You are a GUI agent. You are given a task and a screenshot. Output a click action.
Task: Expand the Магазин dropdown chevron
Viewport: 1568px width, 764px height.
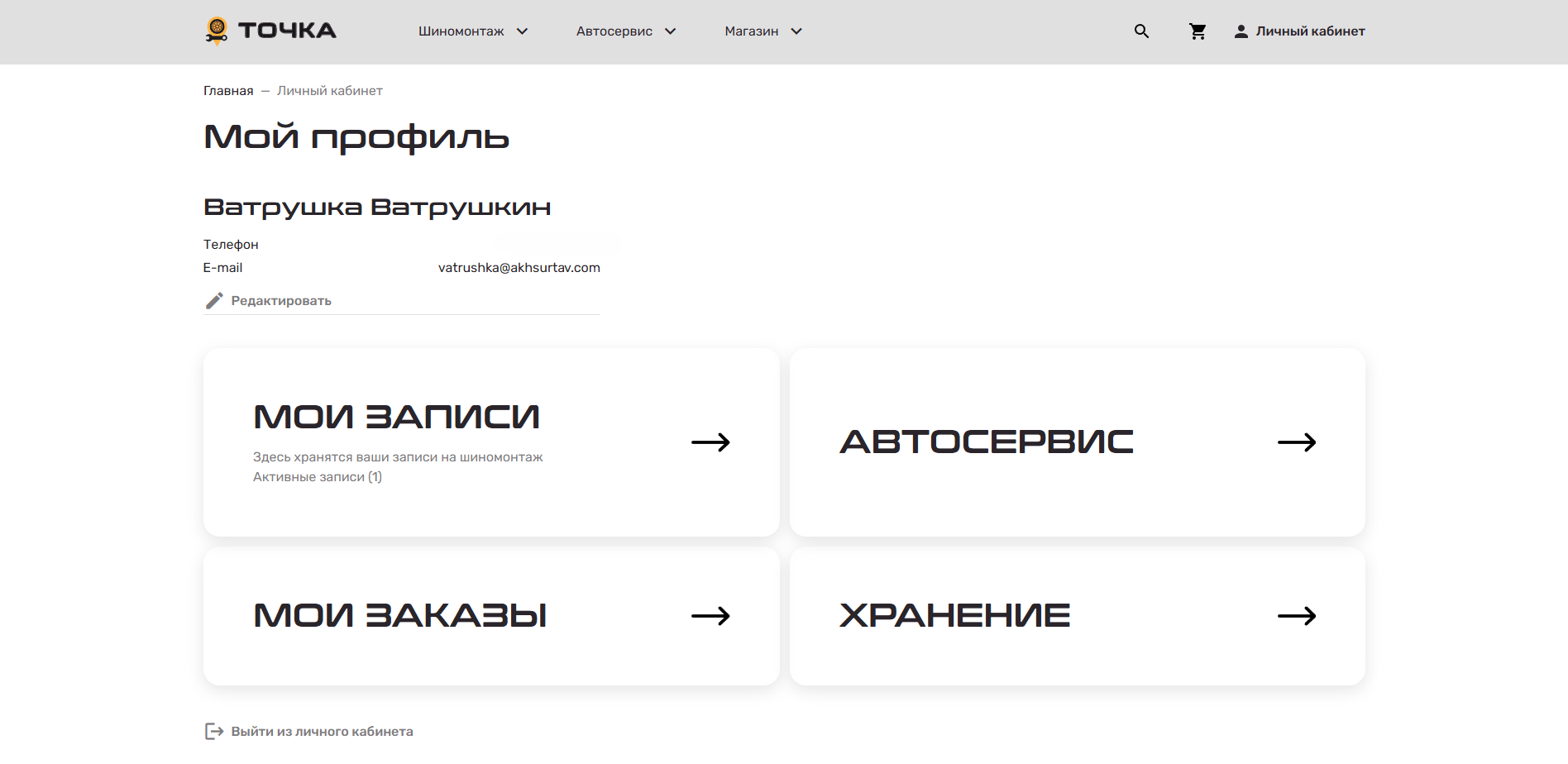pos(796,31)
